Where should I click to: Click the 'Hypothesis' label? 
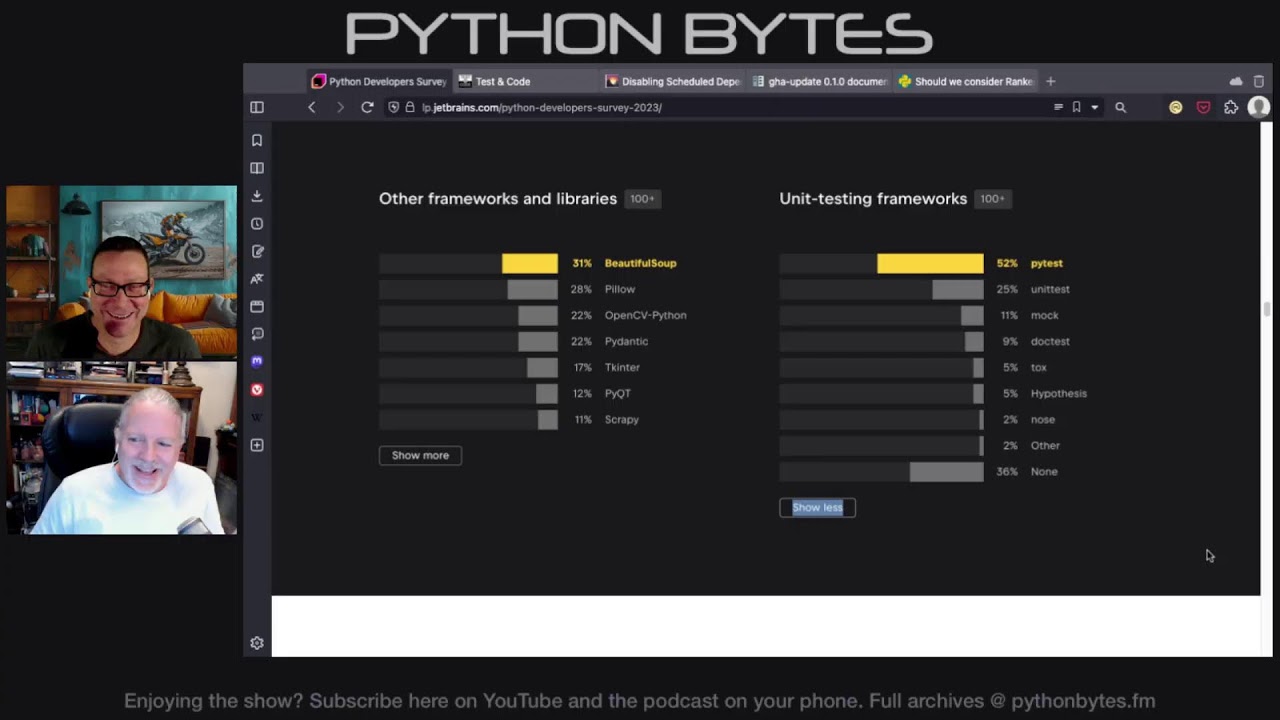tap(1058, 393)
